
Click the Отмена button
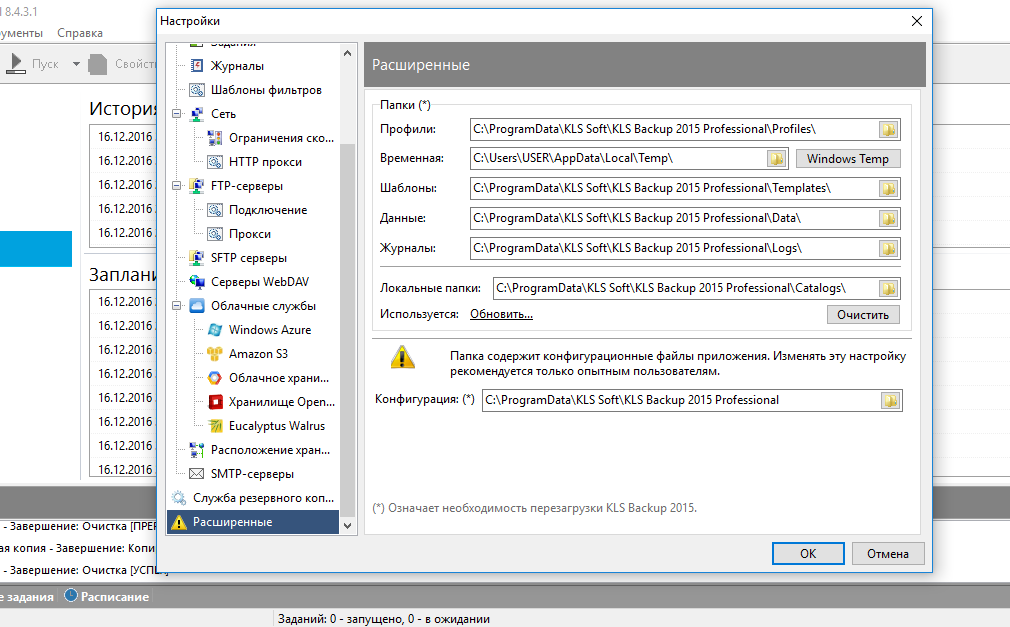coord(888,554)
